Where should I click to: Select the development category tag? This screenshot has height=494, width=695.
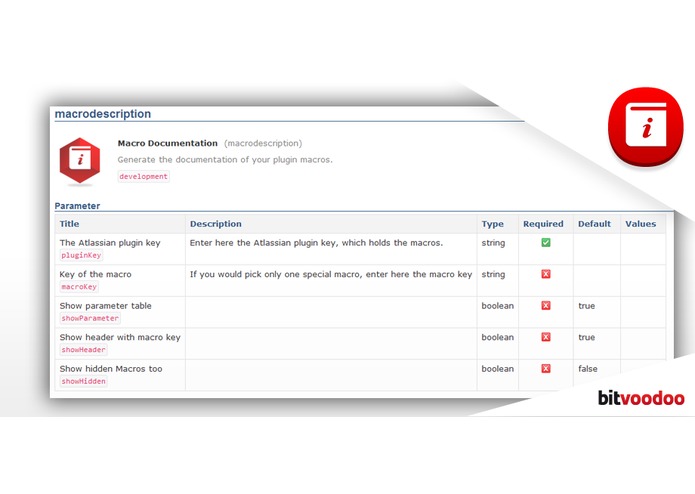click(x=144, y=176)
